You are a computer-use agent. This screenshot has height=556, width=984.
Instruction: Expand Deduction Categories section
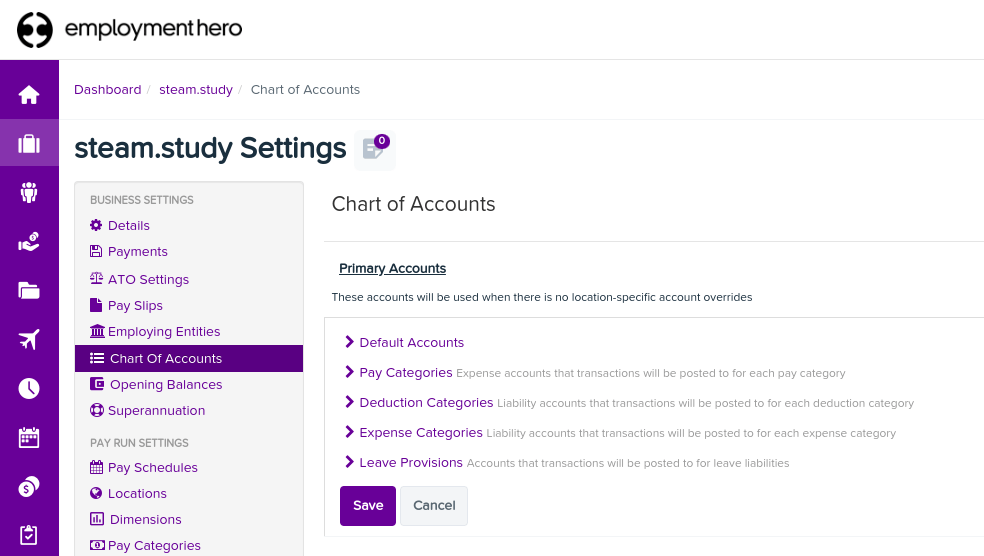pos(425,403)
